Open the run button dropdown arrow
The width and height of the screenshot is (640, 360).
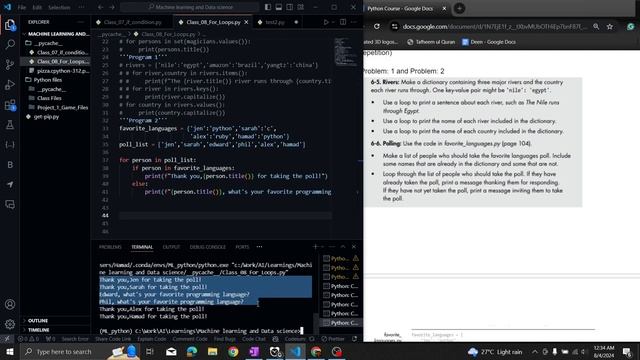[333, 22]
